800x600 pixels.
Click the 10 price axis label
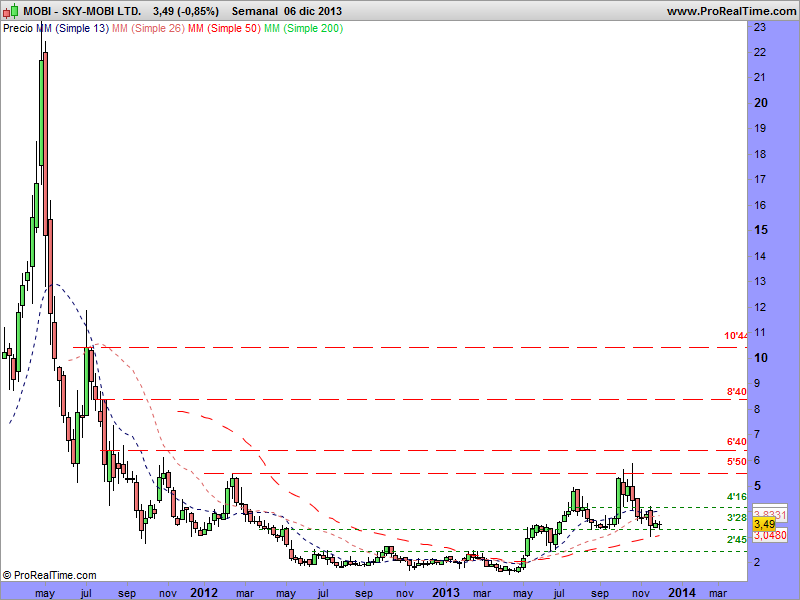pos(761,358)
